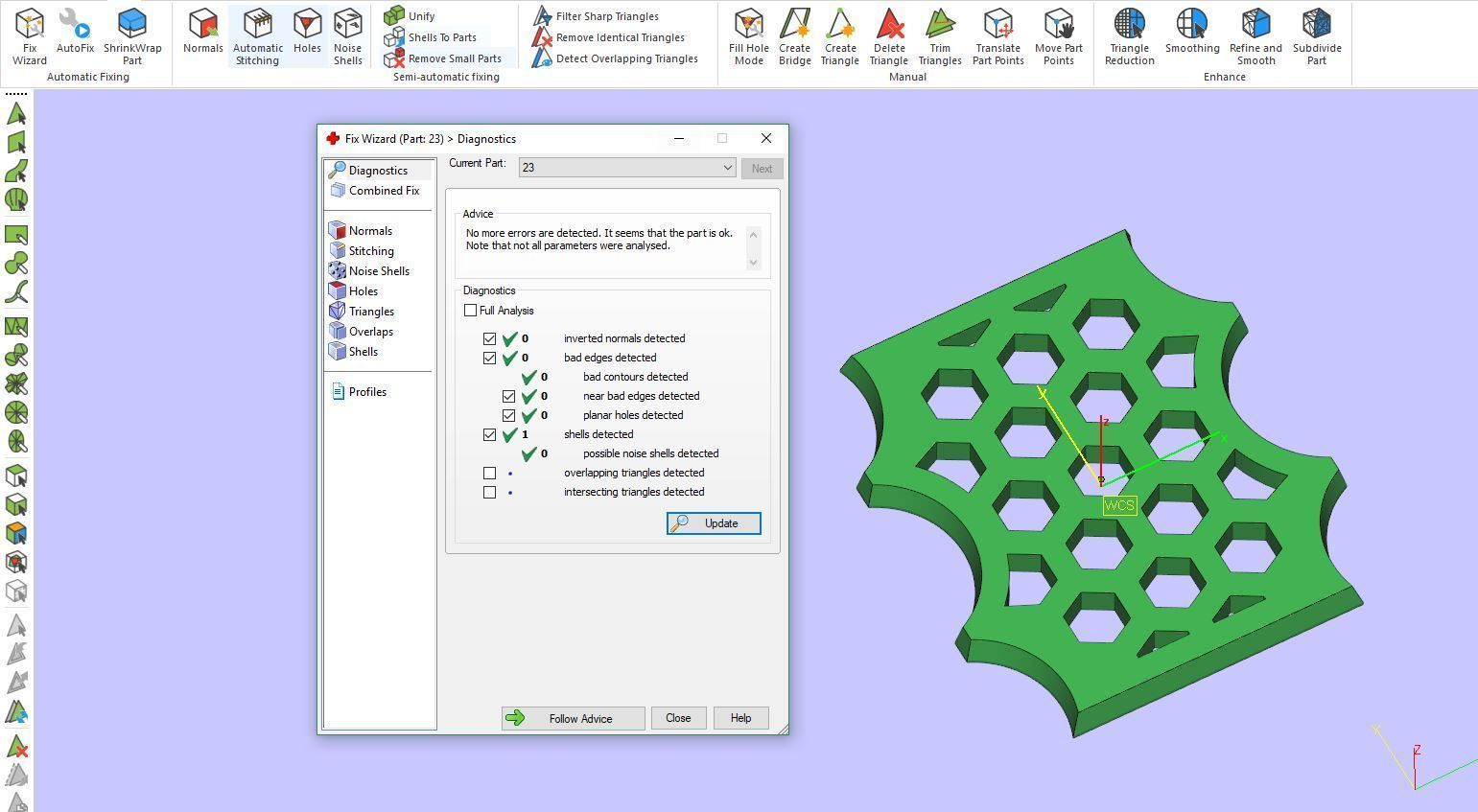Screen dimensions: 1478x812
Task: Click Subdivide Part
Action: pyautogui.click(x=1317, y=36)
